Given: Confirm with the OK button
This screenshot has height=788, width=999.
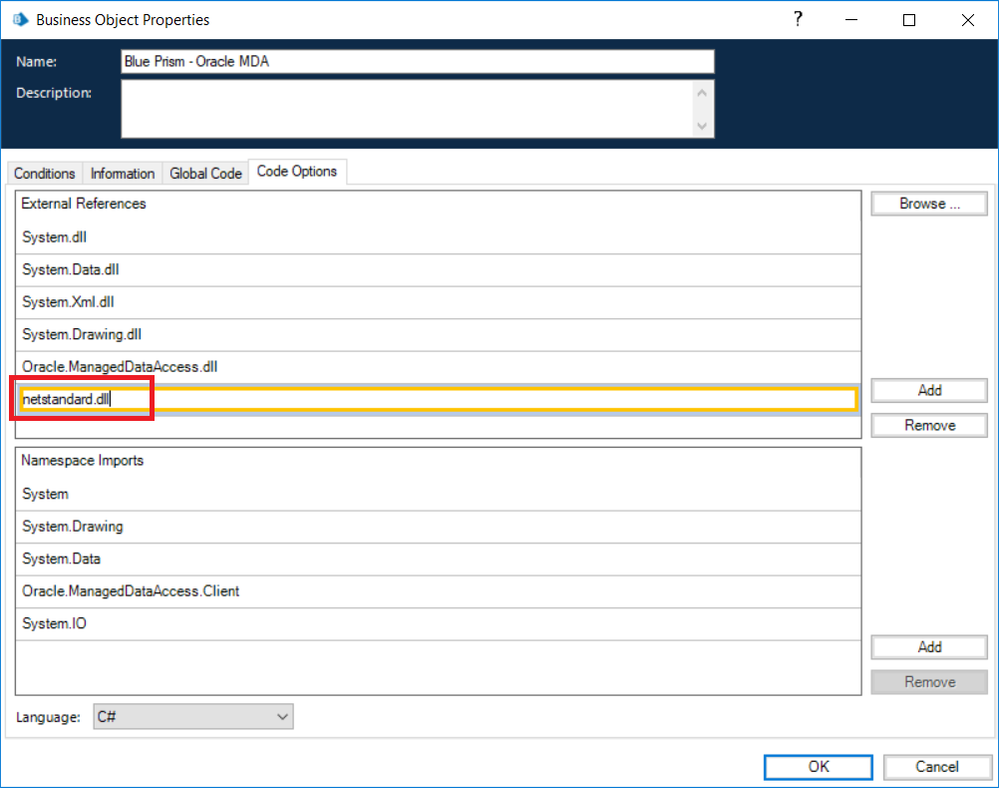Looking at the screenshot, I should [x=818, y=767].
